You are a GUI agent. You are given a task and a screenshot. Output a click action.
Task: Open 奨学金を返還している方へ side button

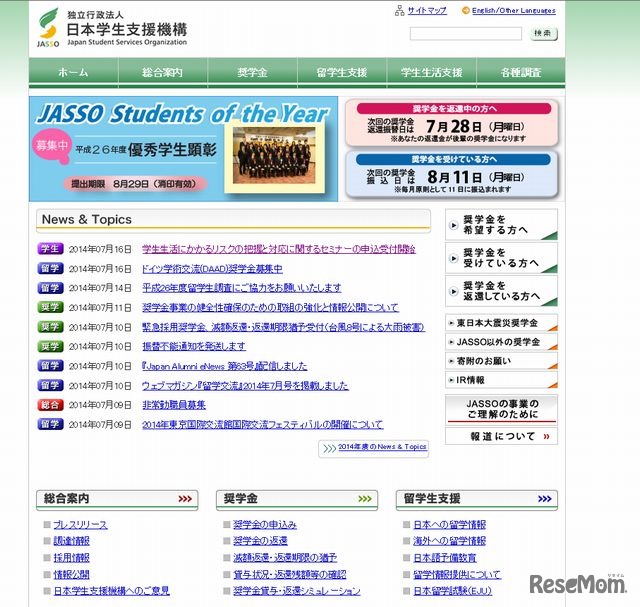tap(501, 291)
